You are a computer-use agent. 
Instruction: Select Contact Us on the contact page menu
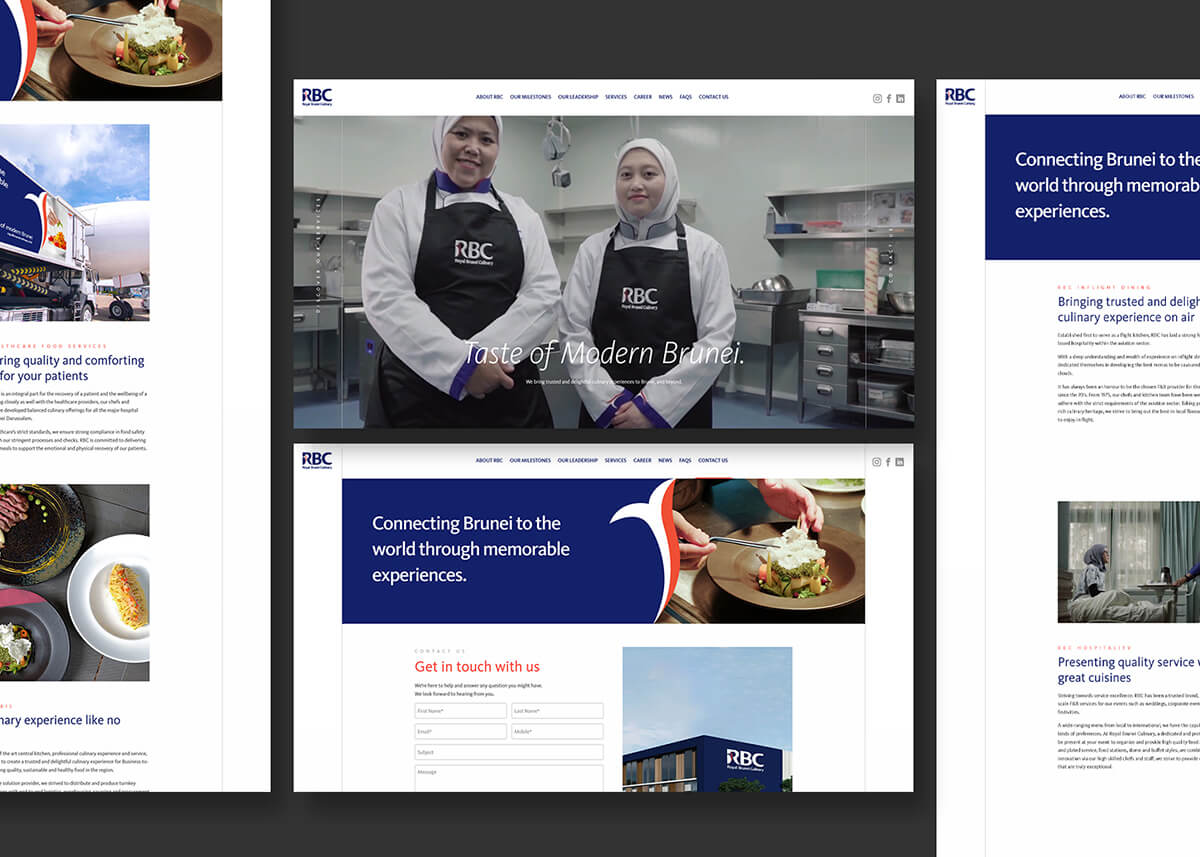click(713, 461)
